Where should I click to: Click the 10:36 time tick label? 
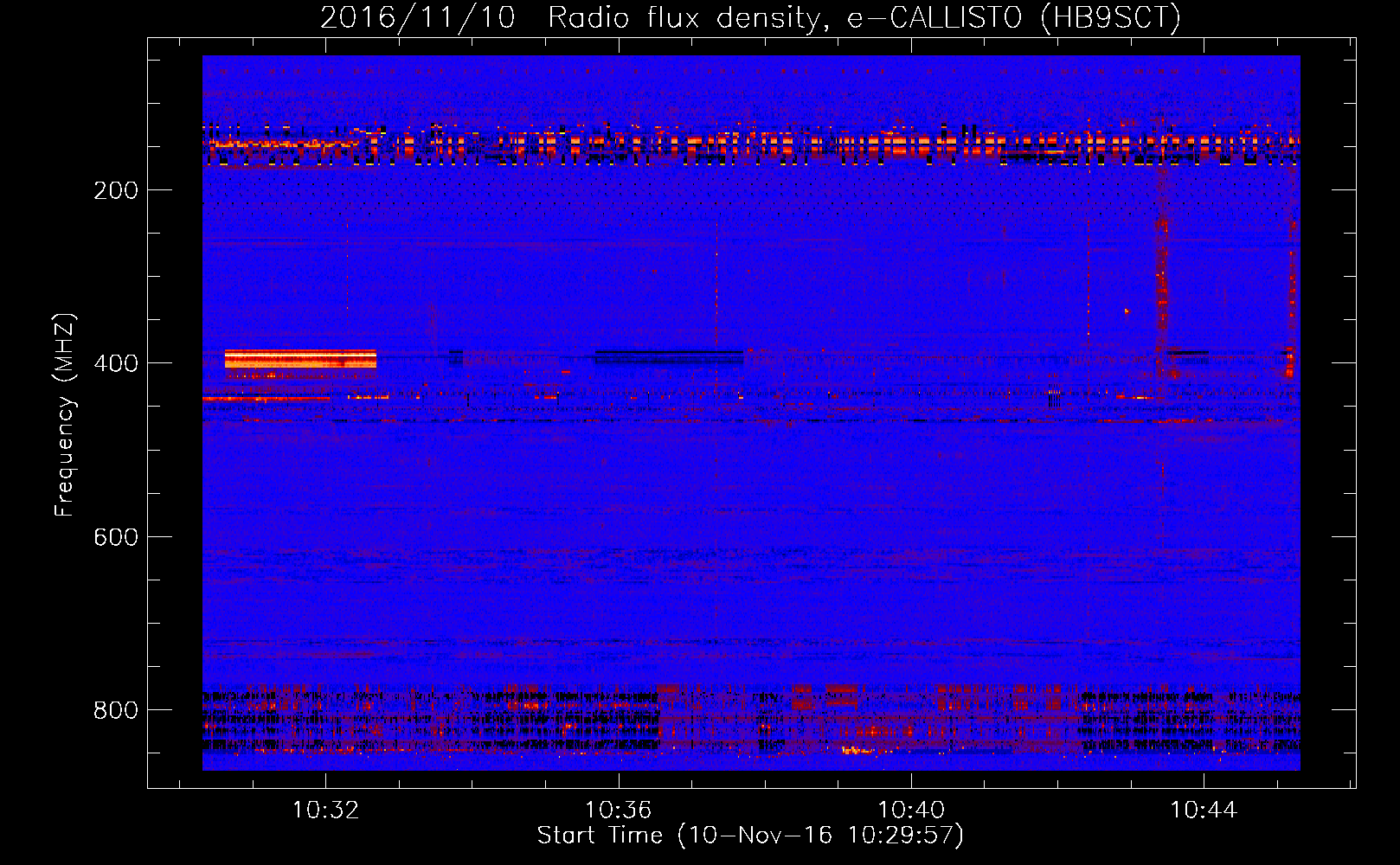tap(618, 811)
